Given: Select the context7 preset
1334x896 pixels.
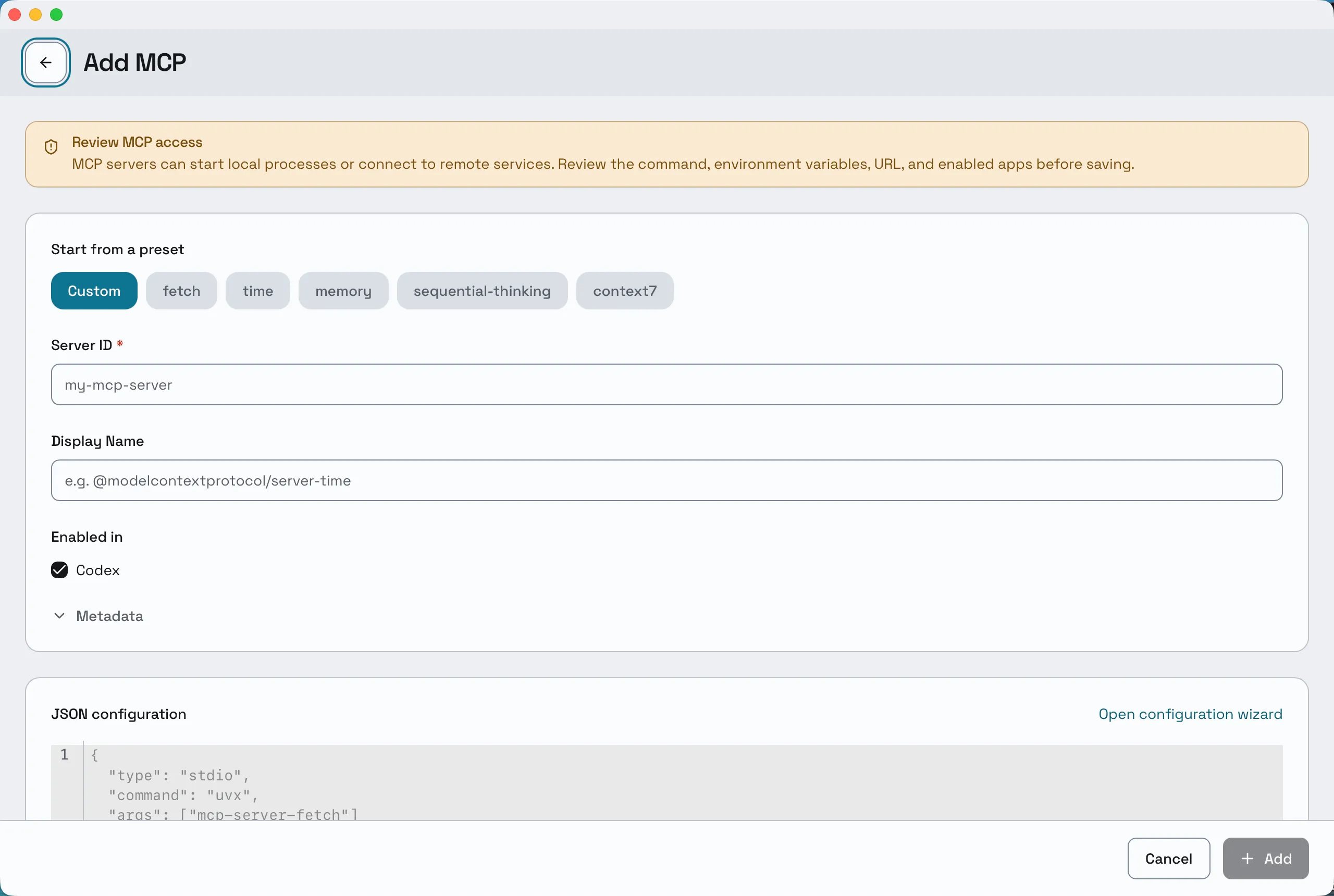Looking at the screenshot, I should [x=625, y=291].
